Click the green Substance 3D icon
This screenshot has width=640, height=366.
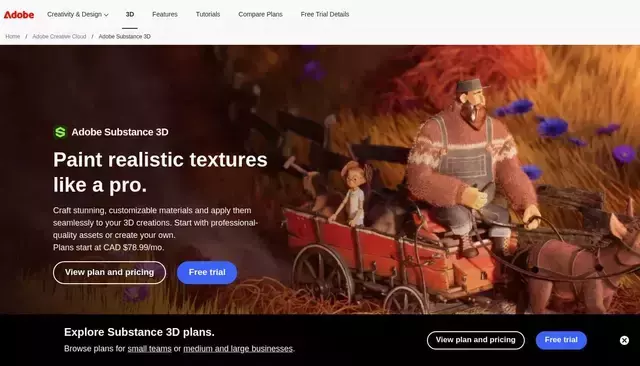pyautogui.click(x=60, y=132)
